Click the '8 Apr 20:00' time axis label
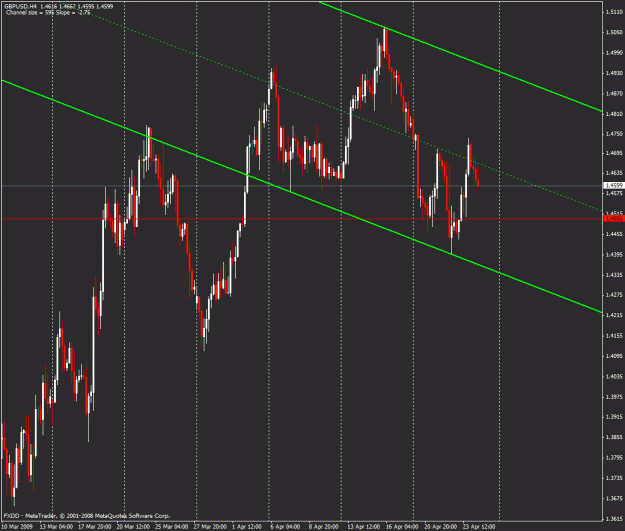This screenshot has height=531, width=625. pos(324,527)
